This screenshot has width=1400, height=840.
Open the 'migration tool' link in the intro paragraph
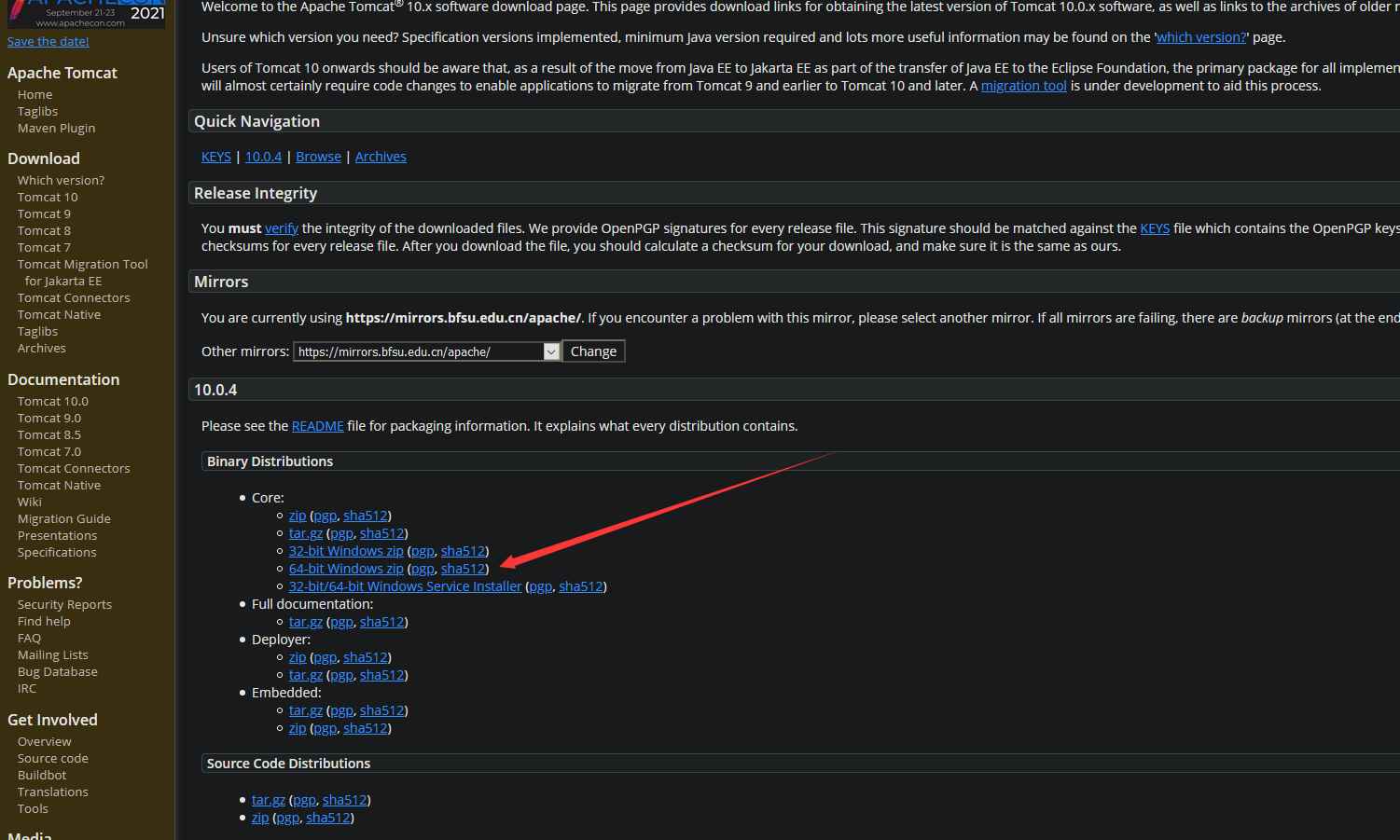click(x=1024, y=86)
